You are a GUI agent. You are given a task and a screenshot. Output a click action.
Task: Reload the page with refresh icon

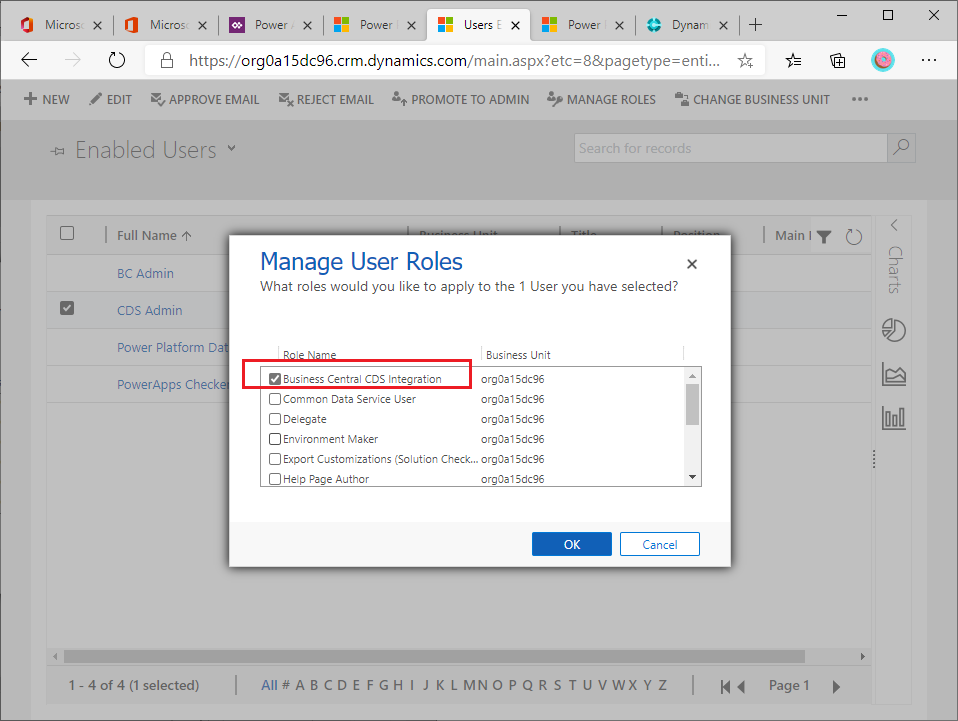(116, 60)
